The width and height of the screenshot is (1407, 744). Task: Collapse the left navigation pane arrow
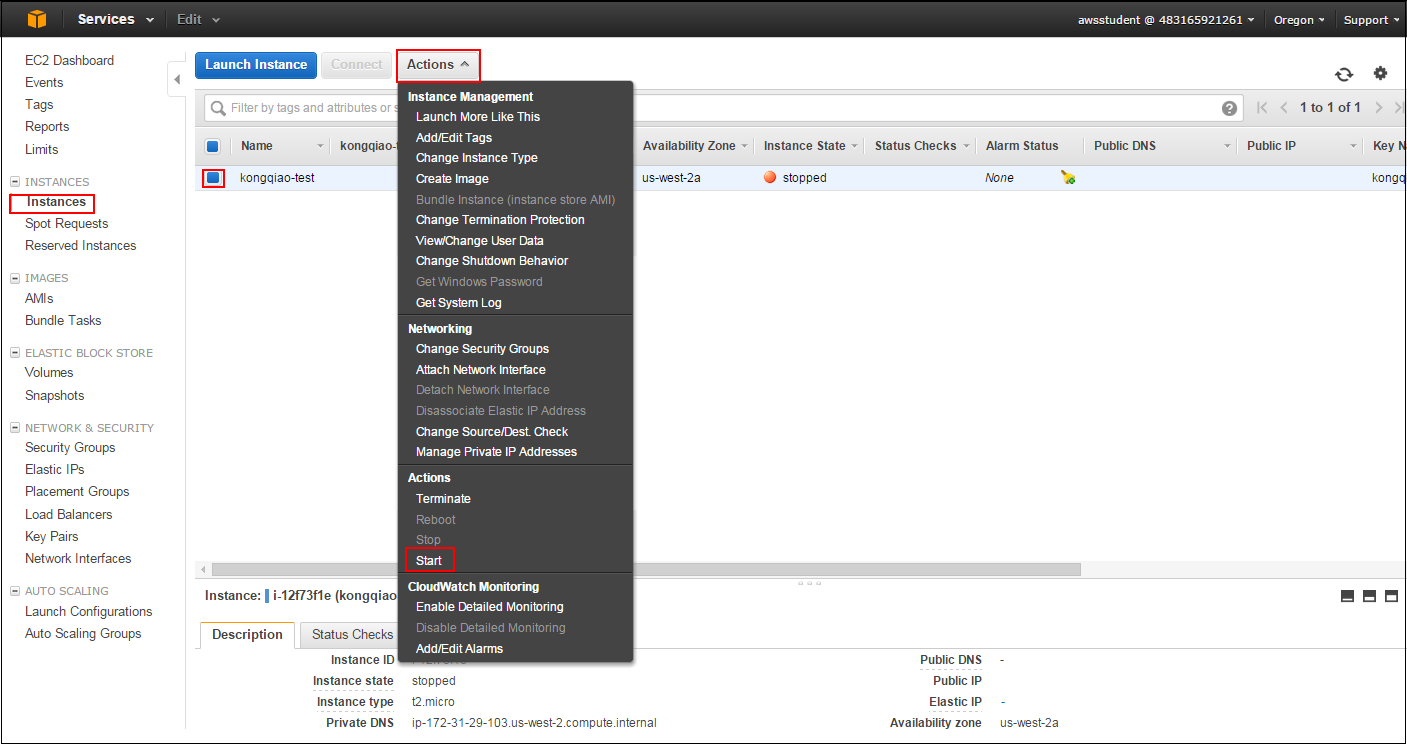[177, 79]
